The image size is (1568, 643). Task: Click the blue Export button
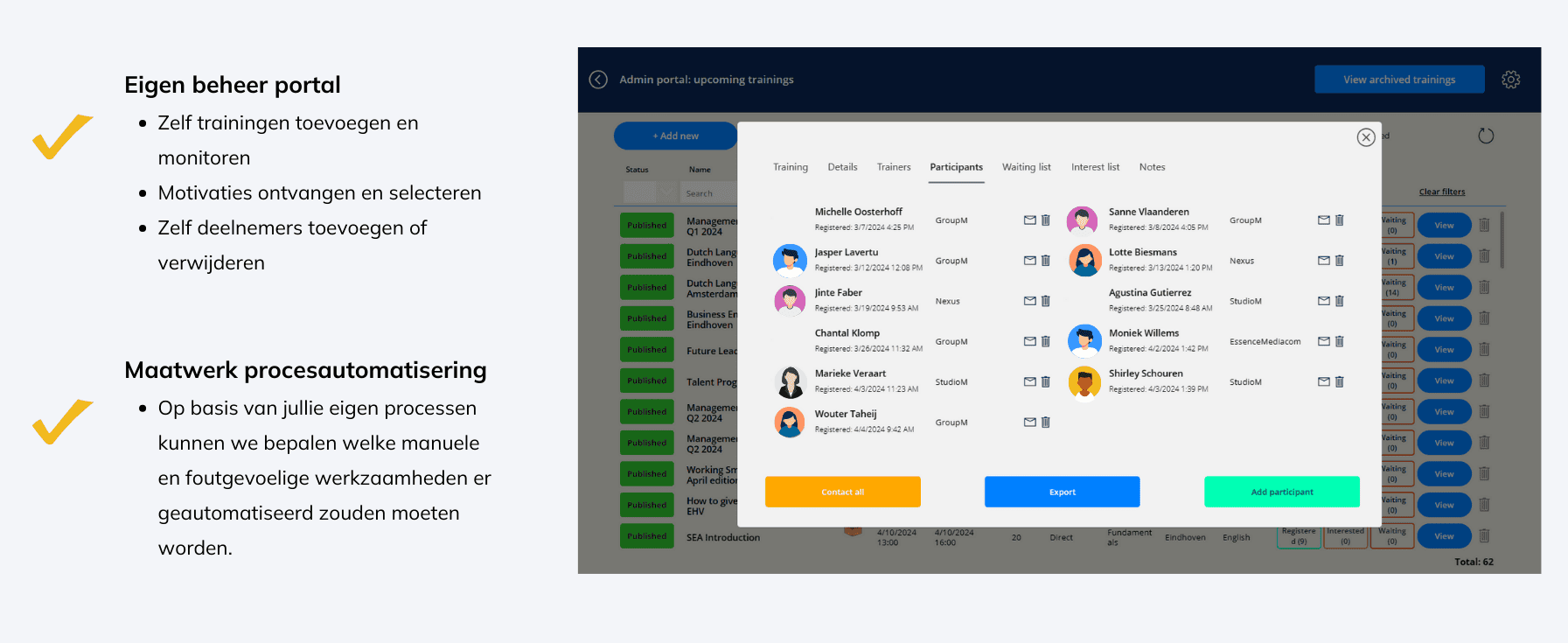point(1062,492)
